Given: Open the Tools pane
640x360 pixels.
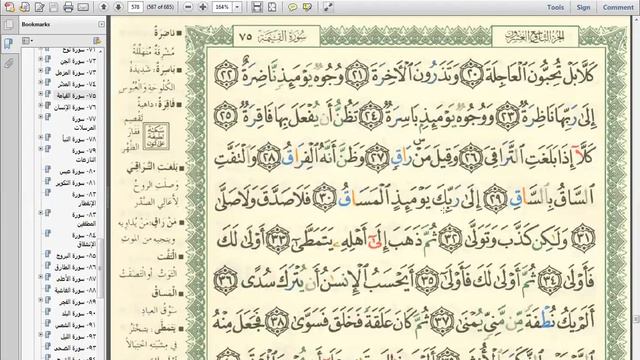Looking at the screenshot, I should click(x=555, y=7).
